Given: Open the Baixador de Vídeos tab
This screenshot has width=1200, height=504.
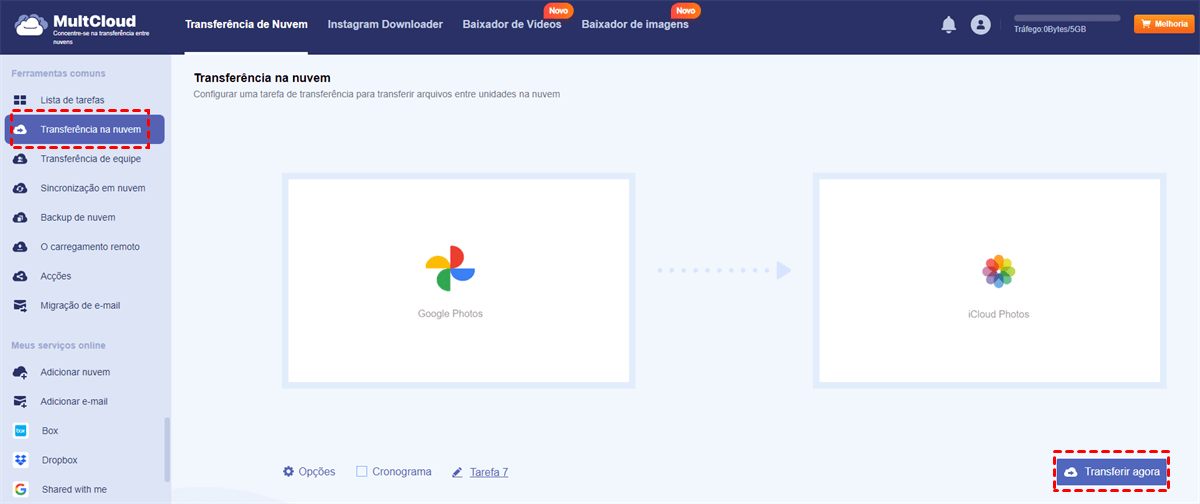Looking at the screenshot, I should tap(512, 24).
